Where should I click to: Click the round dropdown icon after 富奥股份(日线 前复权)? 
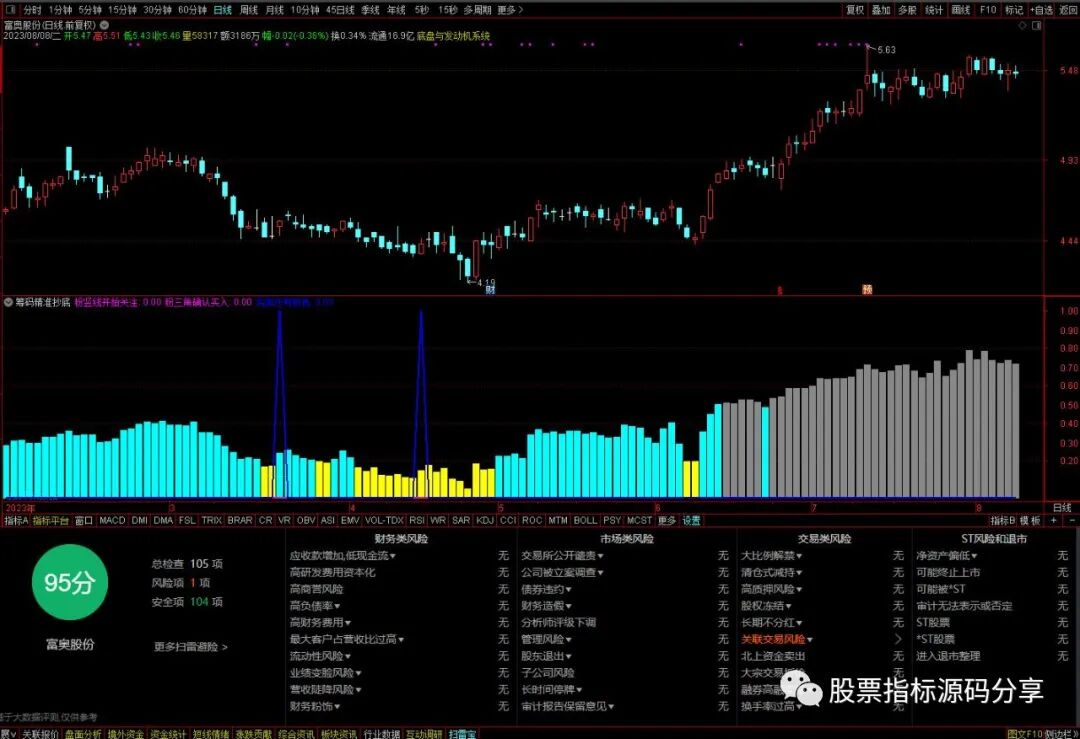coord(105,25)
